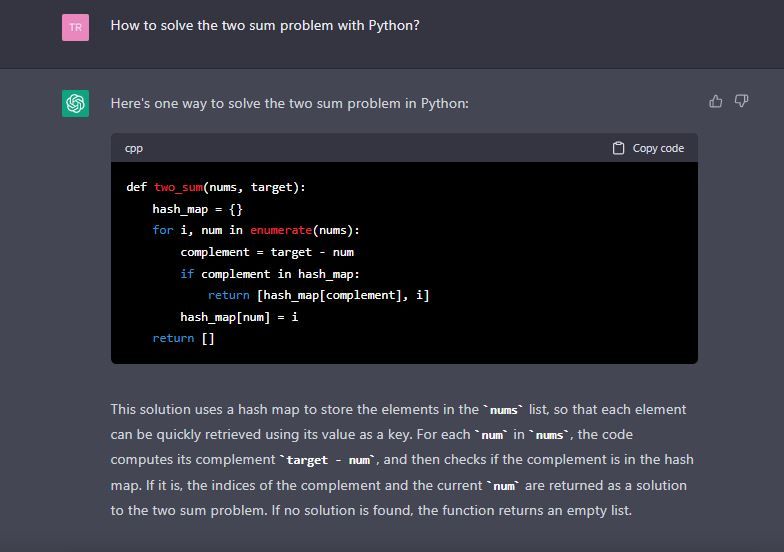
Task: Click the hash_map = {} code line
Action: tap(198, 209)
